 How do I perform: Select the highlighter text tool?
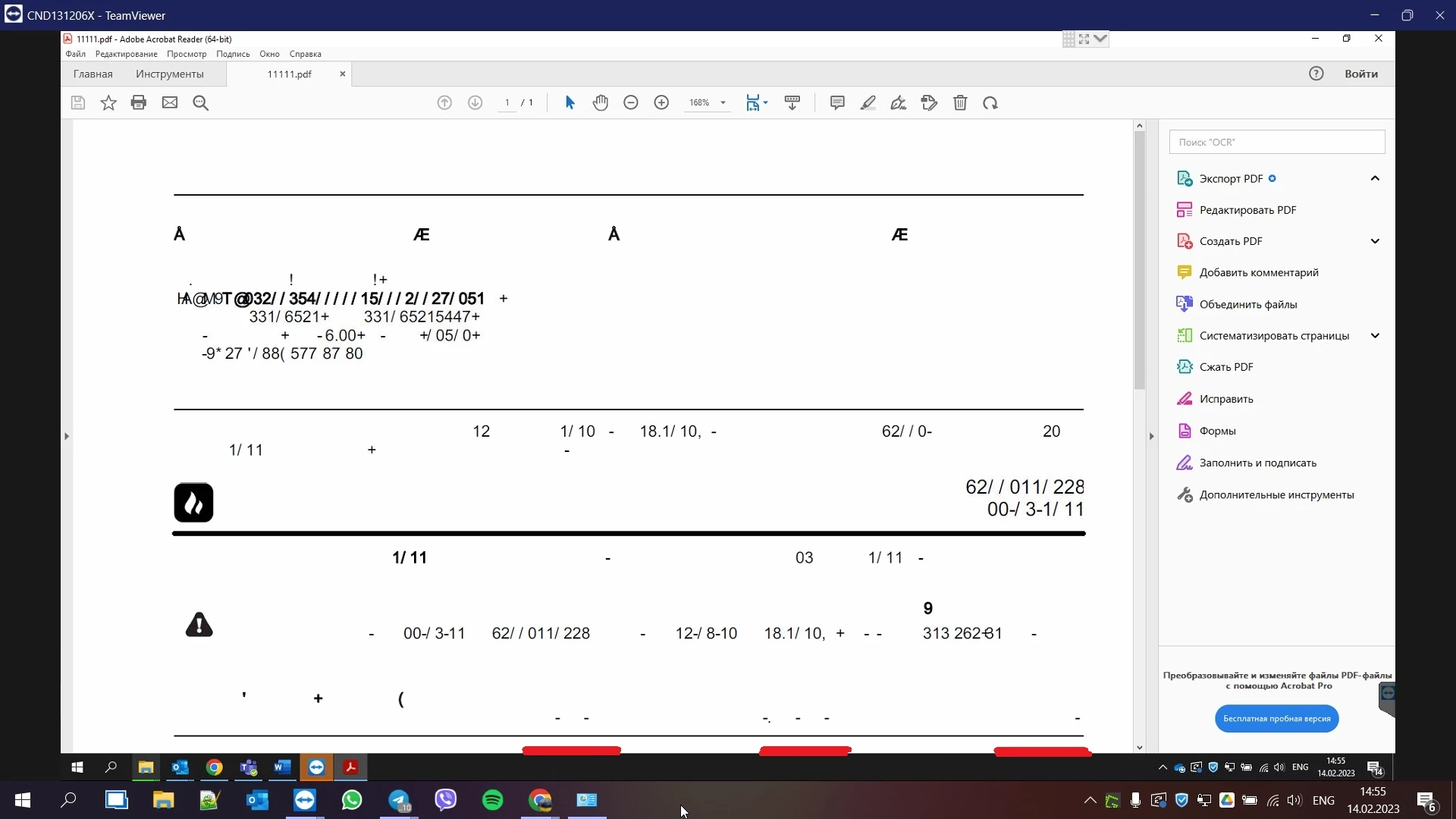pyautogui.click(x=868, y=102)
